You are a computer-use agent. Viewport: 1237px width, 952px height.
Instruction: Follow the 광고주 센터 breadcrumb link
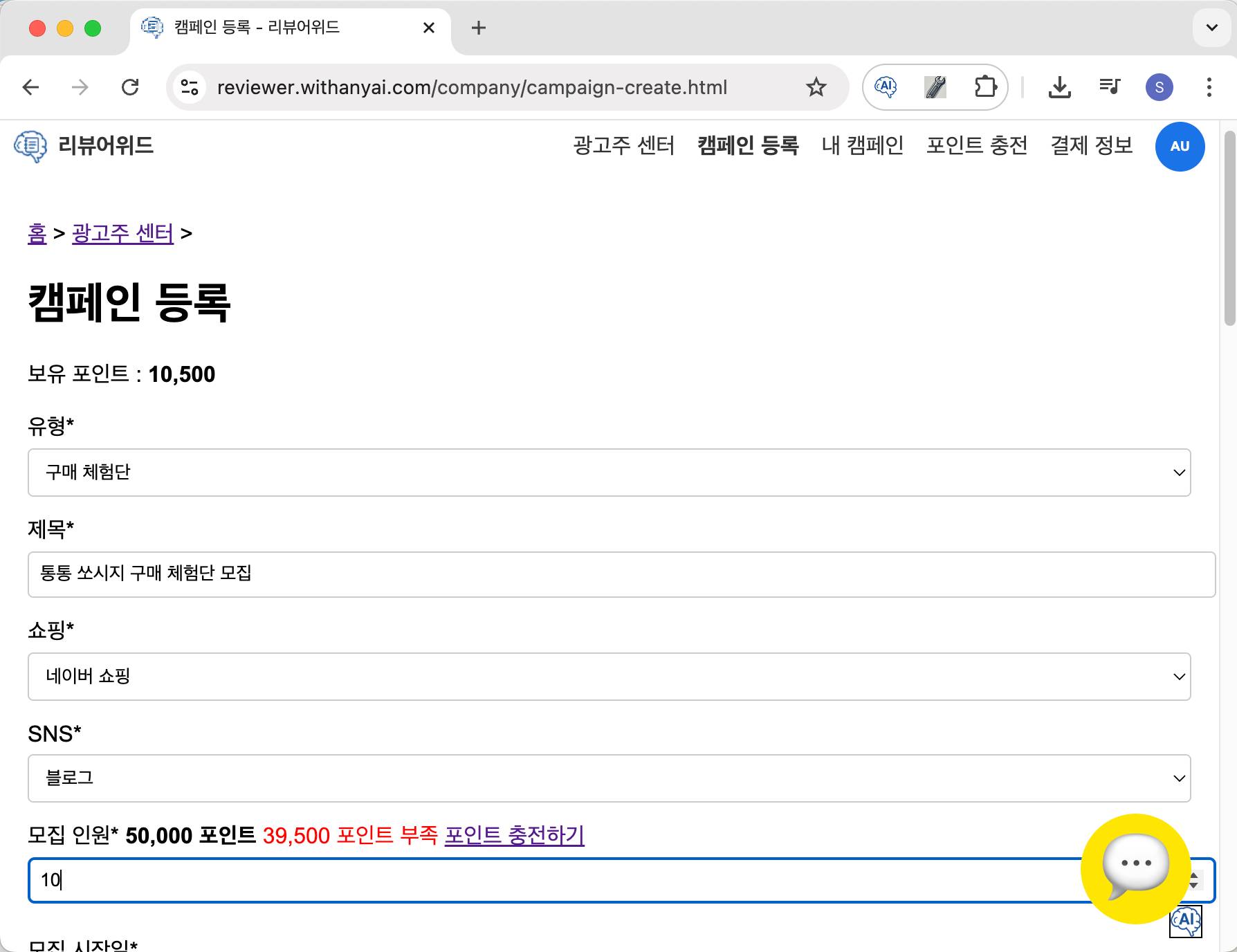coord(122,234)
